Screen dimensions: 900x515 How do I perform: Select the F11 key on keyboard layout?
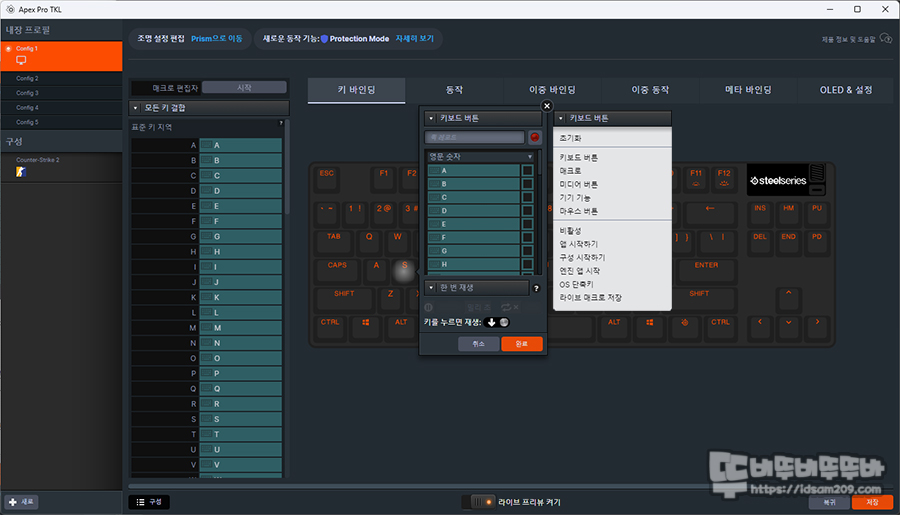tap(696, 178)
